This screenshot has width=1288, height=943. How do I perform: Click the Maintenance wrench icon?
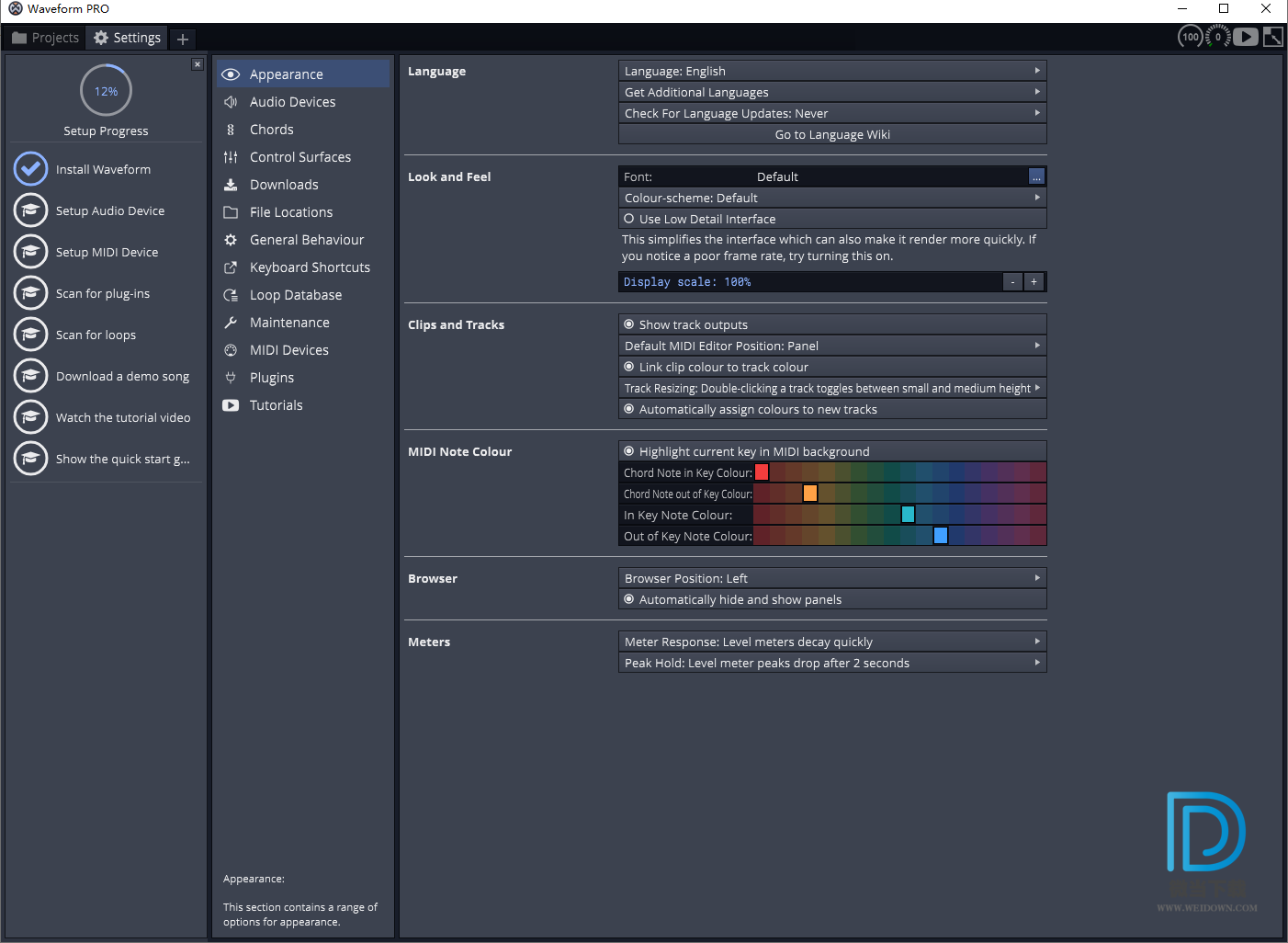231,323
